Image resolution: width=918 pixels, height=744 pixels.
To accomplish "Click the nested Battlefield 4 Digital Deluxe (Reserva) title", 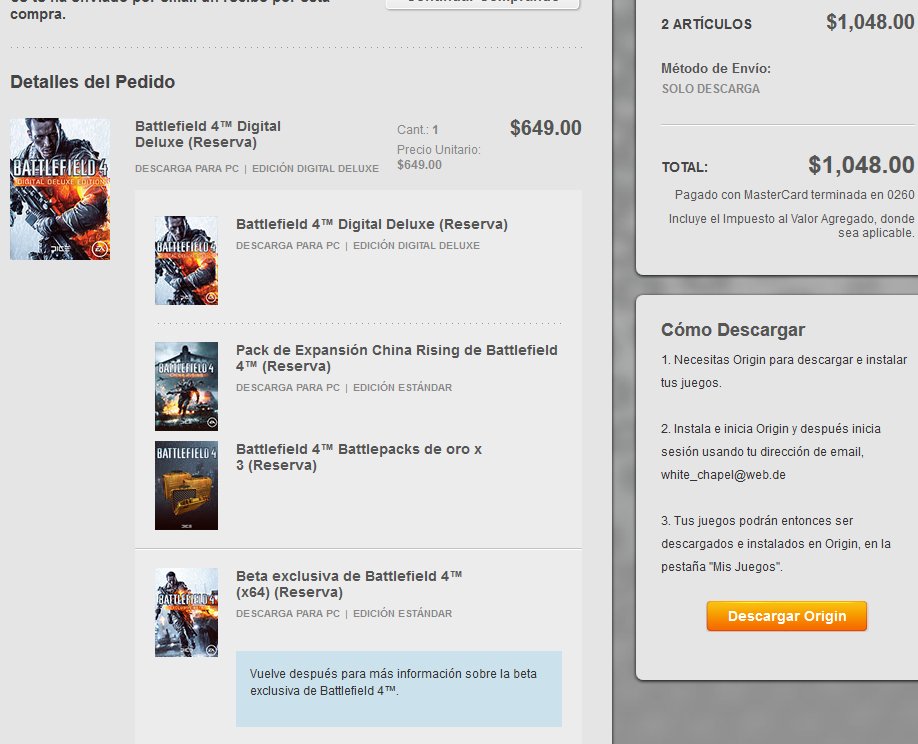I will click(x=372, y=224).
